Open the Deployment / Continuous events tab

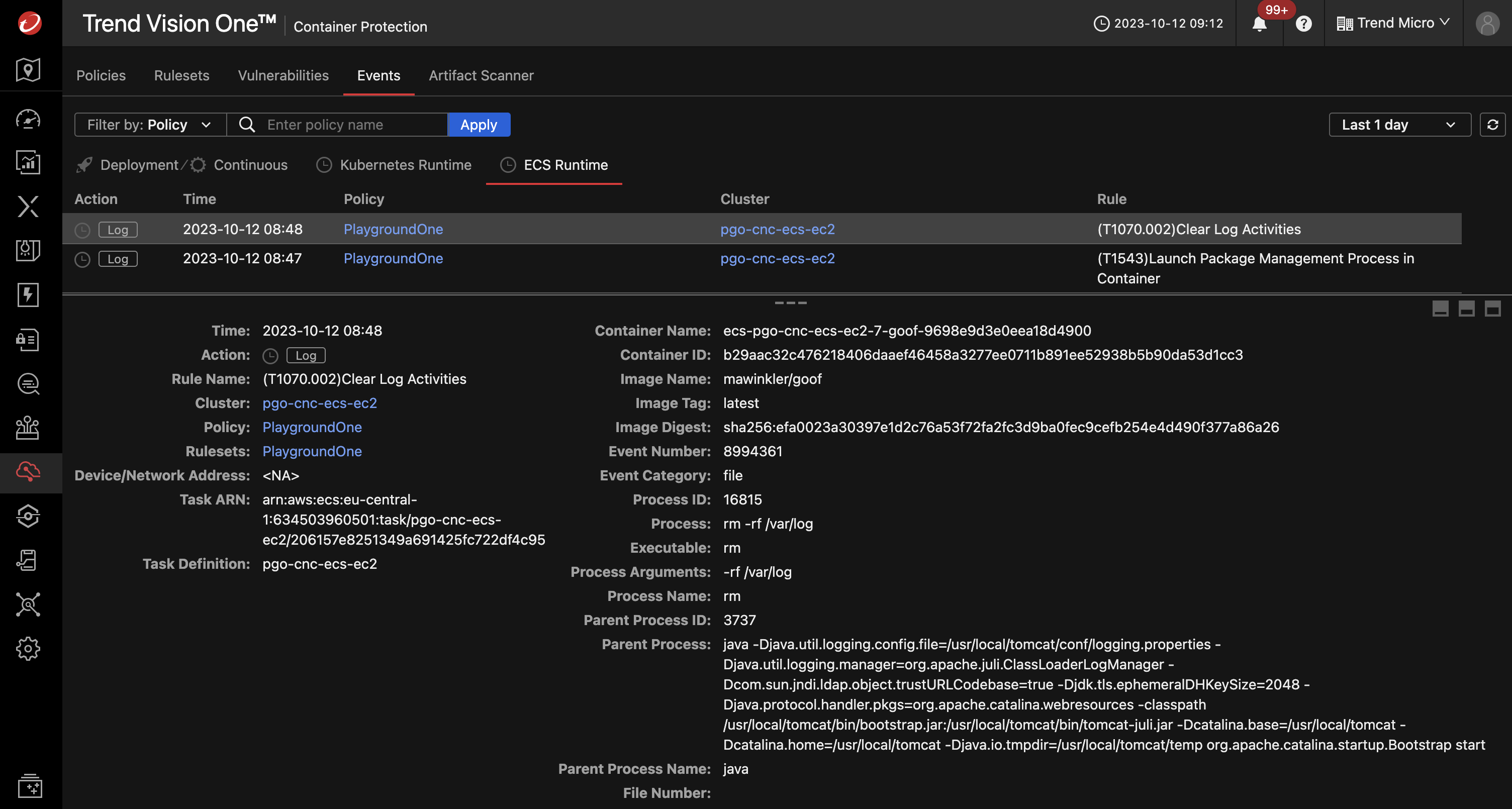click(x=182, y=165)
